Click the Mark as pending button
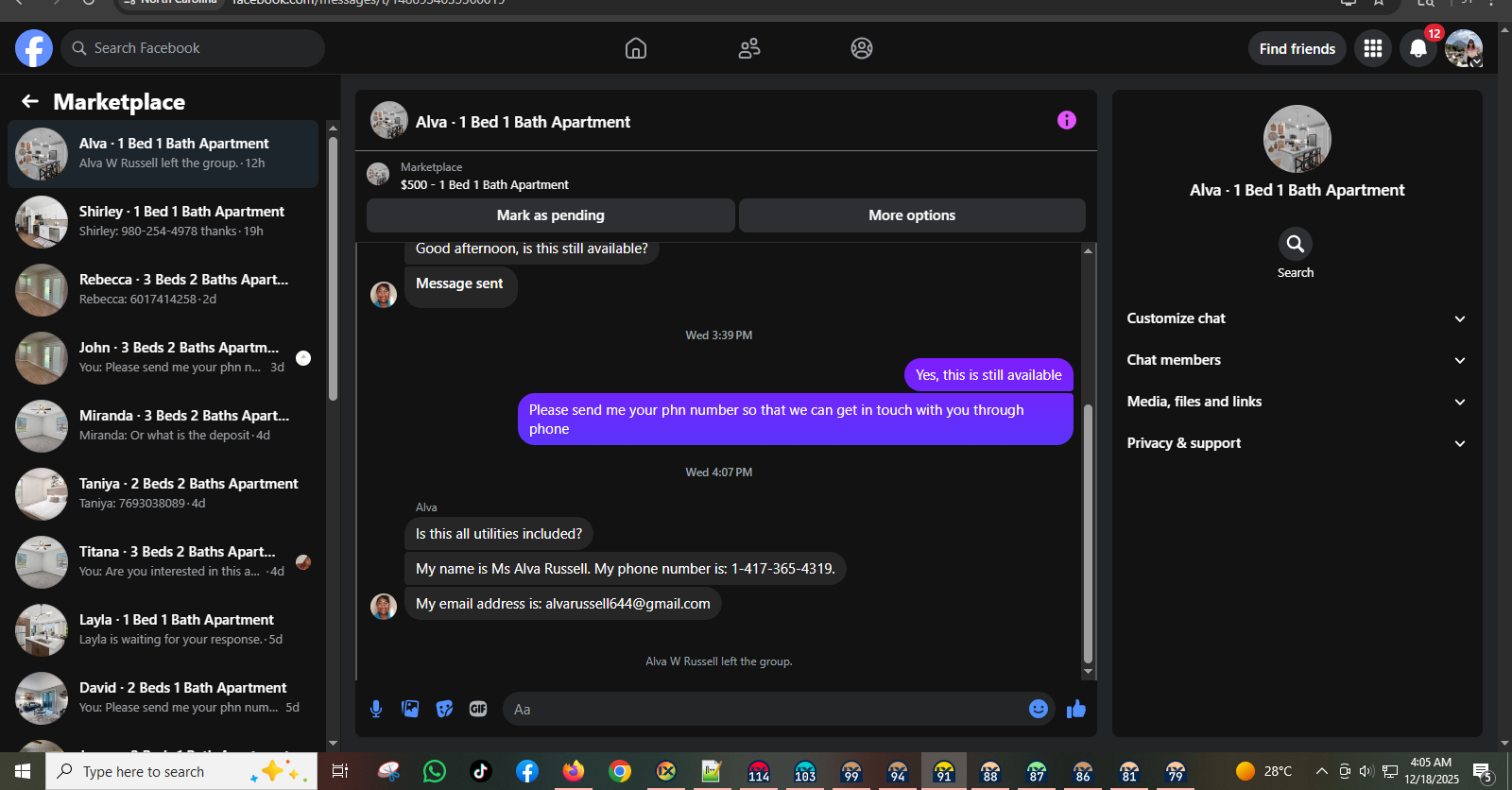Image resolution: width=1512 pixels, height=790 pixels. pyautogui.click(x=551, y=215)
